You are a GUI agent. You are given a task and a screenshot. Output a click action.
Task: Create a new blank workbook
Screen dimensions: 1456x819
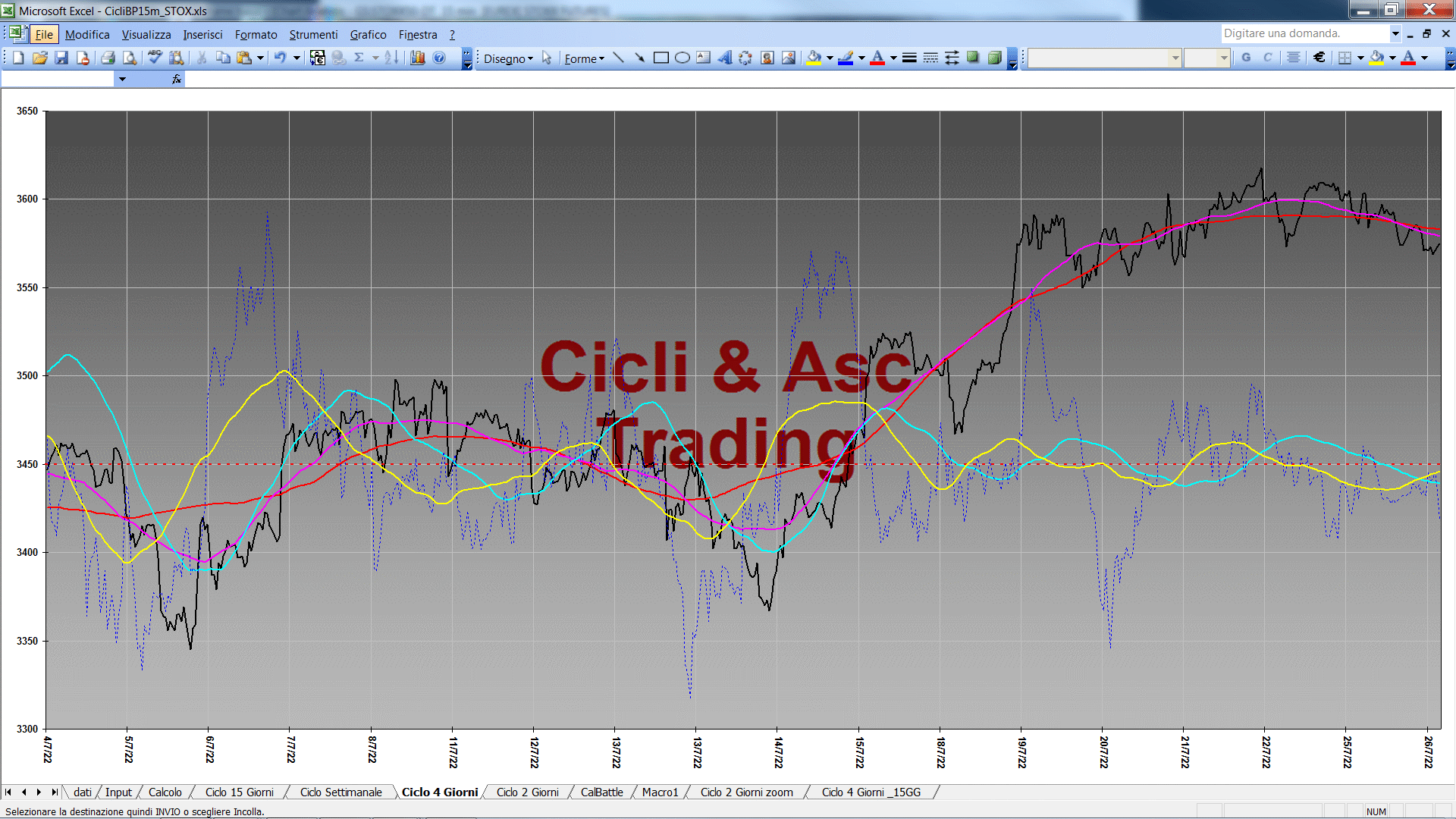(x=18, y=58)
